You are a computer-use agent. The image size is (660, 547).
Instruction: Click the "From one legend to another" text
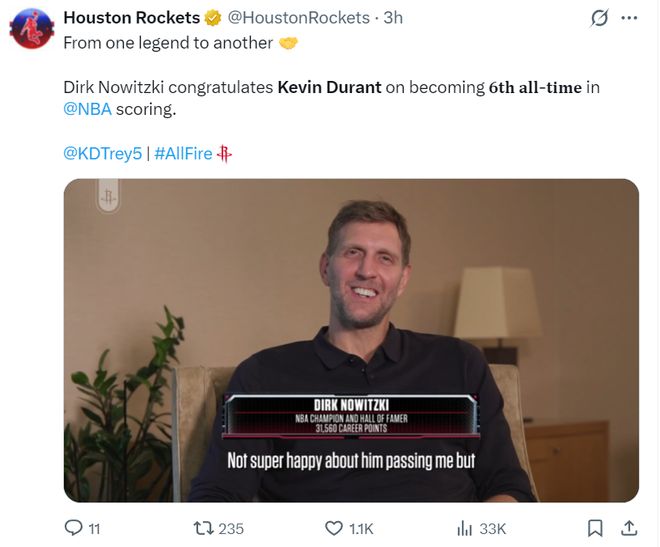[x=168, y=43]
